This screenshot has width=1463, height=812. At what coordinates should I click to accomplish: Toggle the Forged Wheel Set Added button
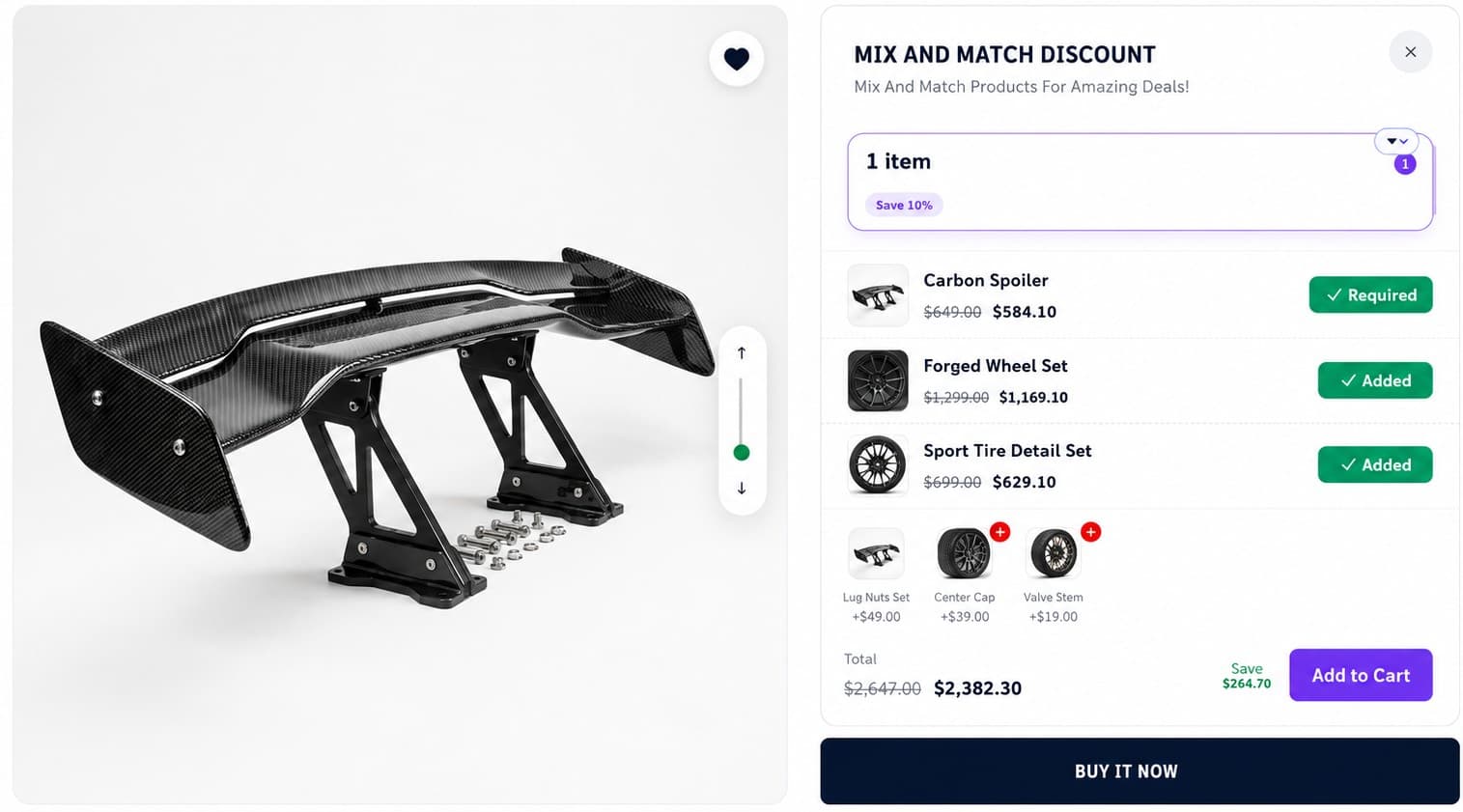[1375, 380]
